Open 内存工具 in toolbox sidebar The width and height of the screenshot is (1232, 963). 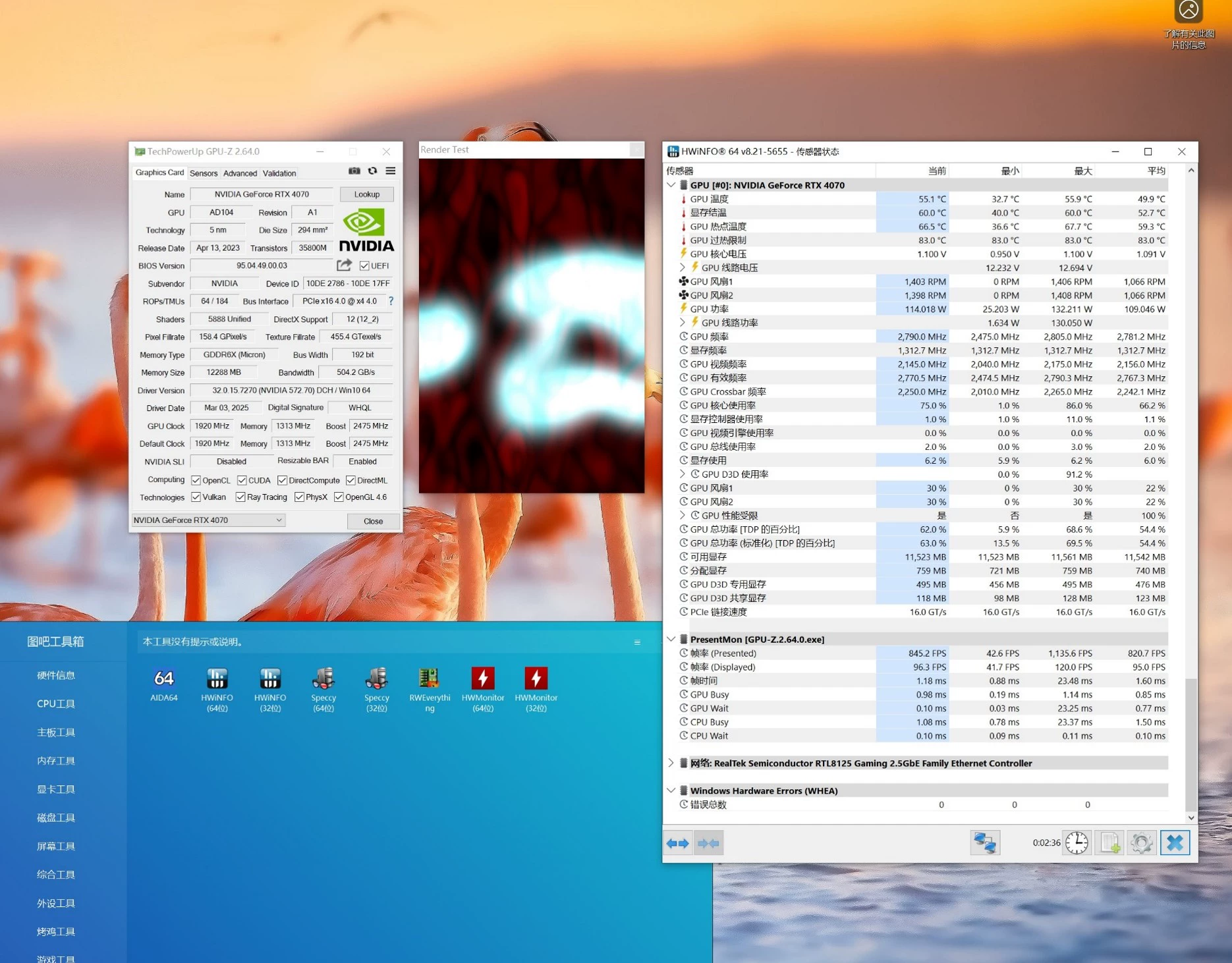(x=56, y=761)
